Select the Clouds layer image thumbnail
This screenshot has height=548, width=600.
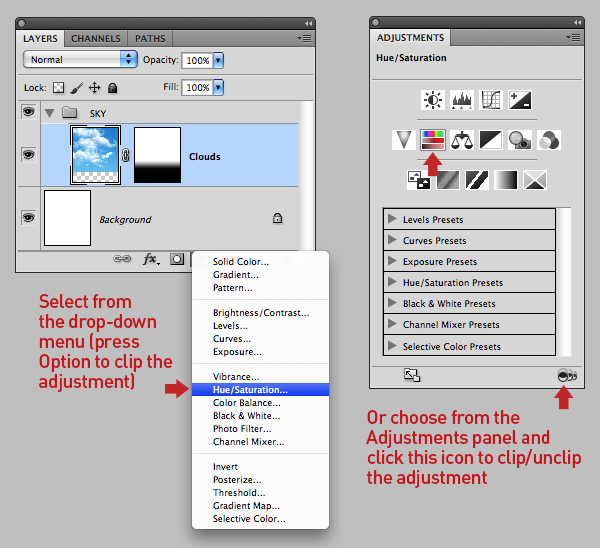pyautogui.click(x=95, y=155)
